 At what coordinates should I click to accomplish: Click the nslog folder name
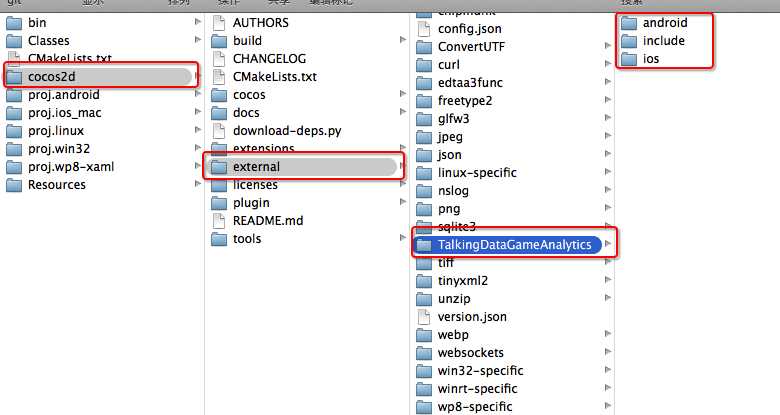pyautogui.click(x=453, y=191)
